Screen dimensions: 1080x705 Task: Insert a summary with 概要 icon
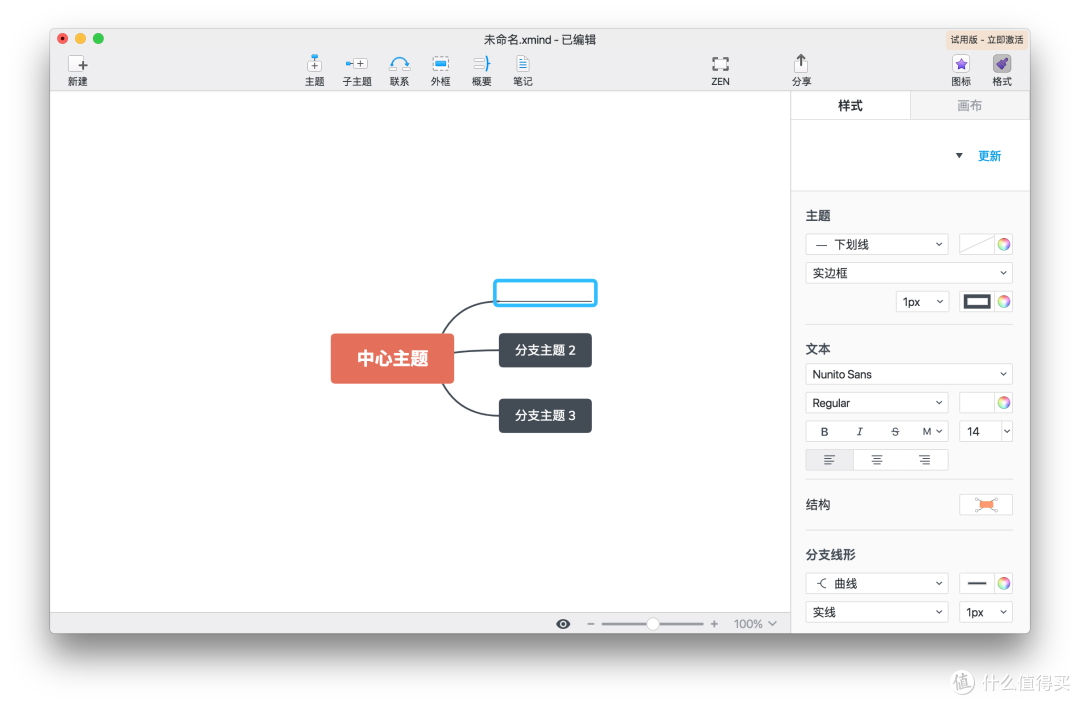(481, 64)
